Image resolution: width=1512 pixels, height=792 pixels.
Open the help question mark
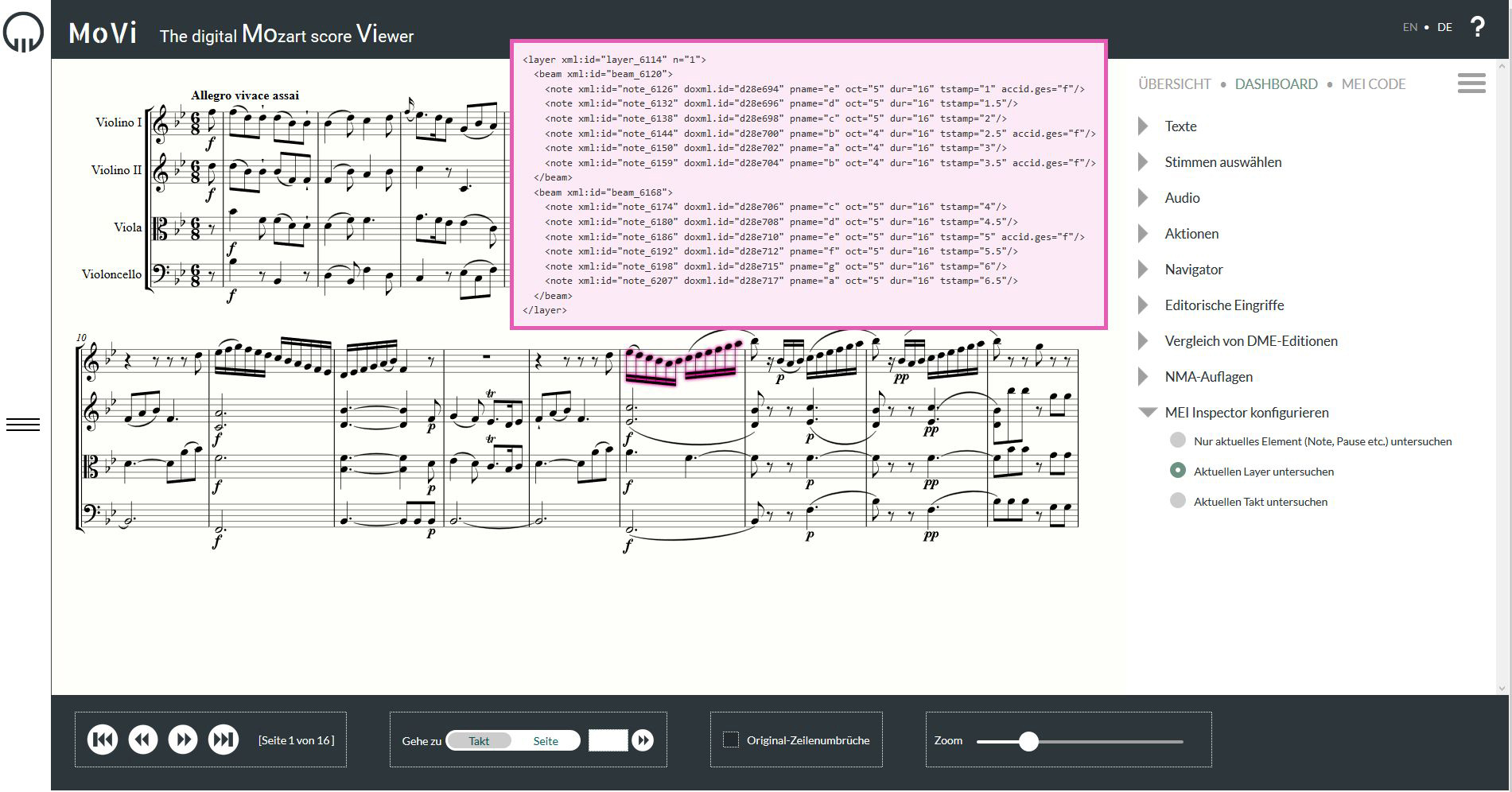point(1477,27)
